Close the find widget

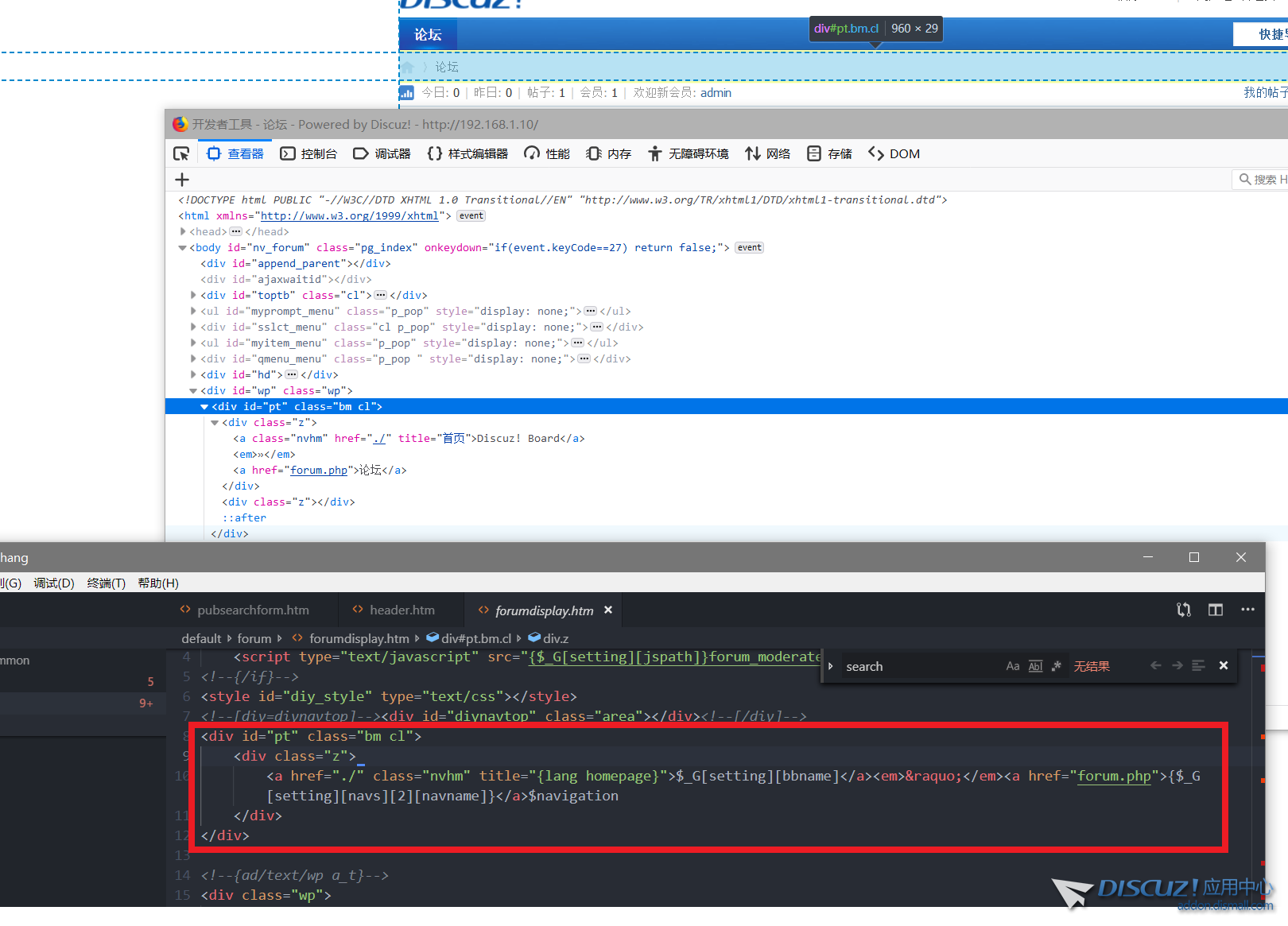pyautogui.click(x=1224, y=666)
